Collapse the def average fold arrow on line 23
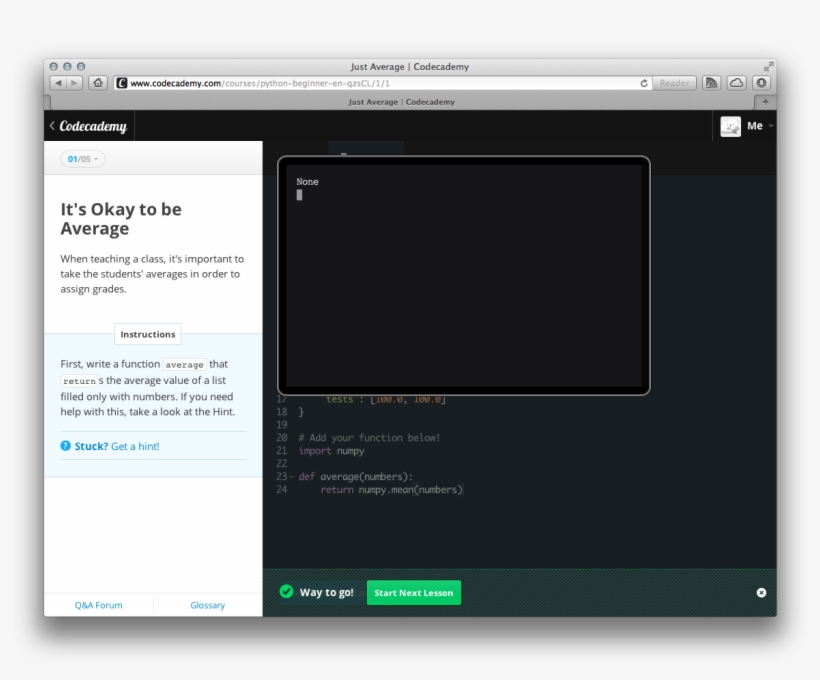 click(x=291, y=477)
